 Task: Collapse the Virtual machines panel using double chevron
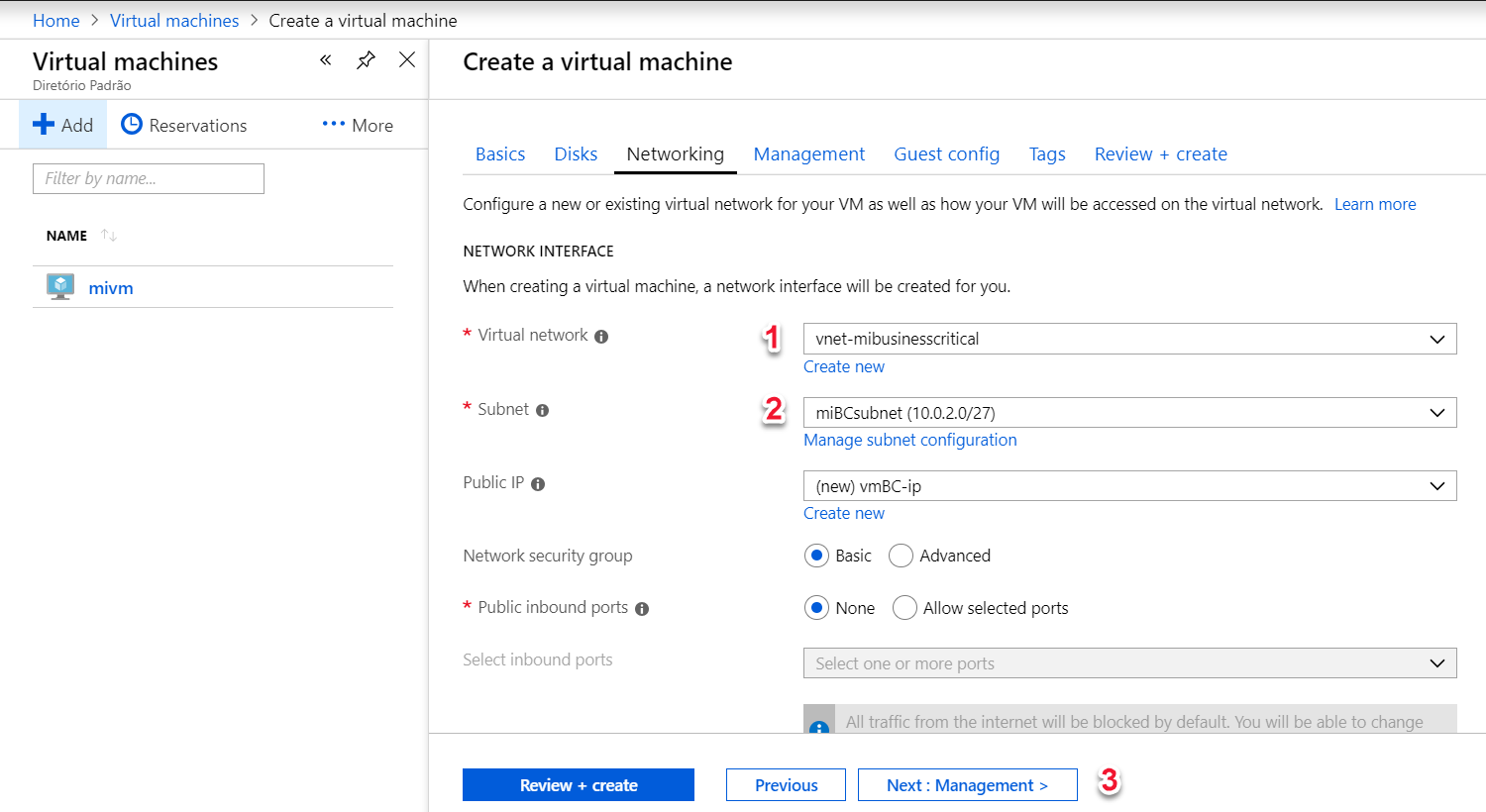coord(325,60)
